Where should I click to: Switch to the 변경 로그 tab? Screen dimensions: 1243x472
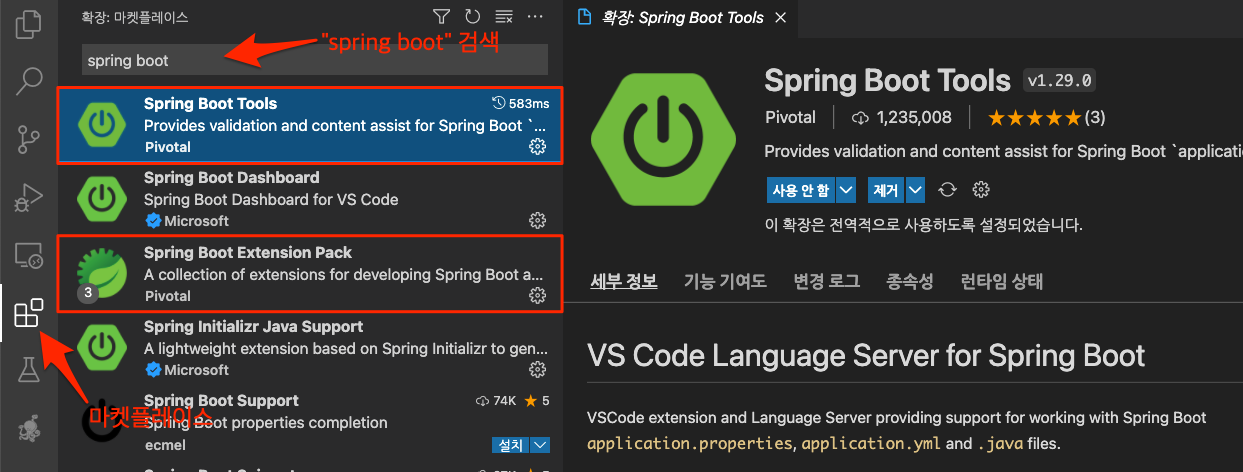click(826, 282)
